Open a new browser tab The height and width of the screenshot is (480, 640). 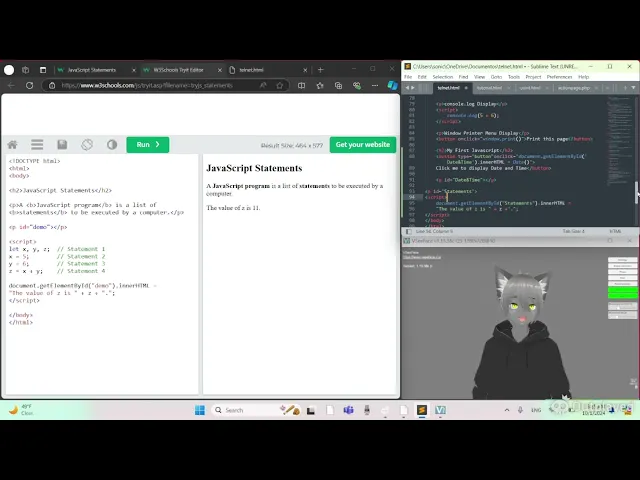[x=320, y=70]
